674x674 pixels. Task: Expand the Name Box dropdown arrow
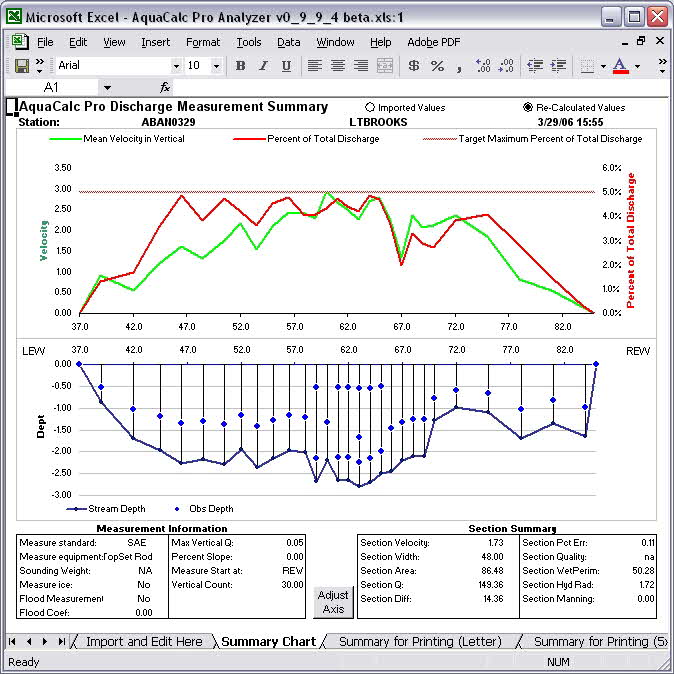pos(107,88)
